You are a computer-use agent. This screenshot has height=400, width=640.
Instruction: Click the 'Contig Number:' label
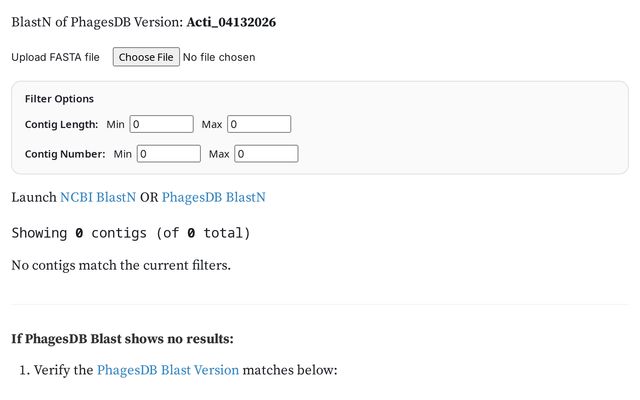click(x=65, y=154)
